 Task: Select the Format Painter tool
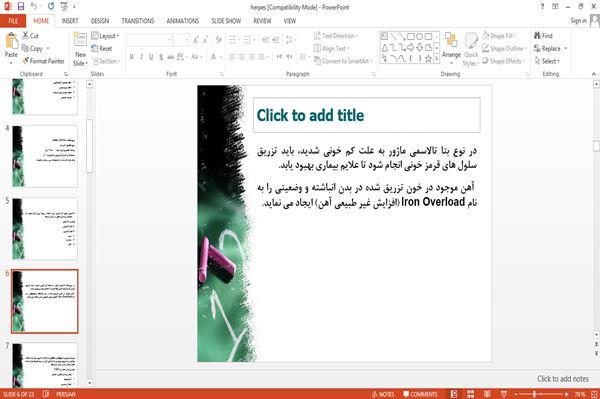43,61
